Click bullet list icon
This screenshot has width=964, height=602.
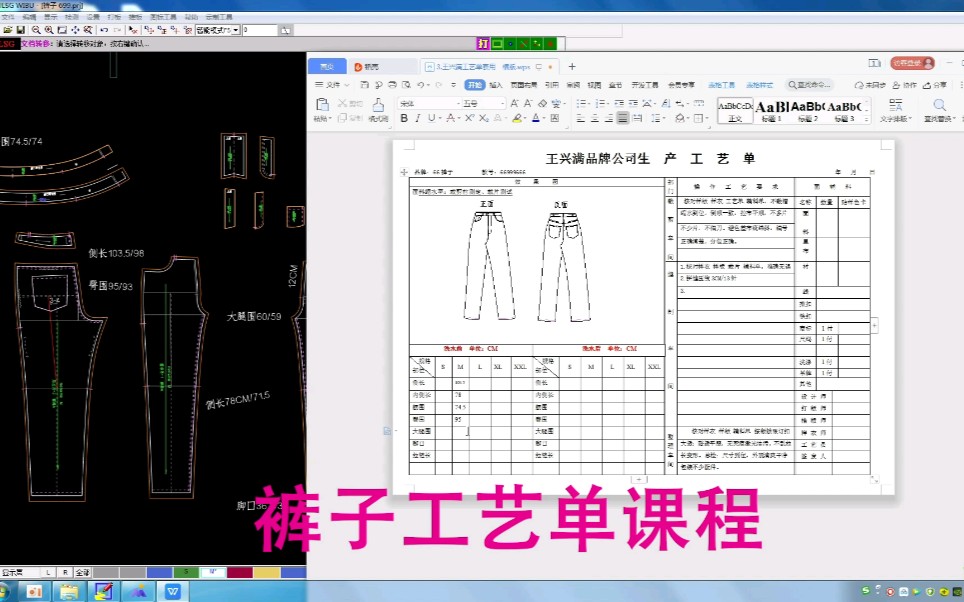tap(582, 103)
